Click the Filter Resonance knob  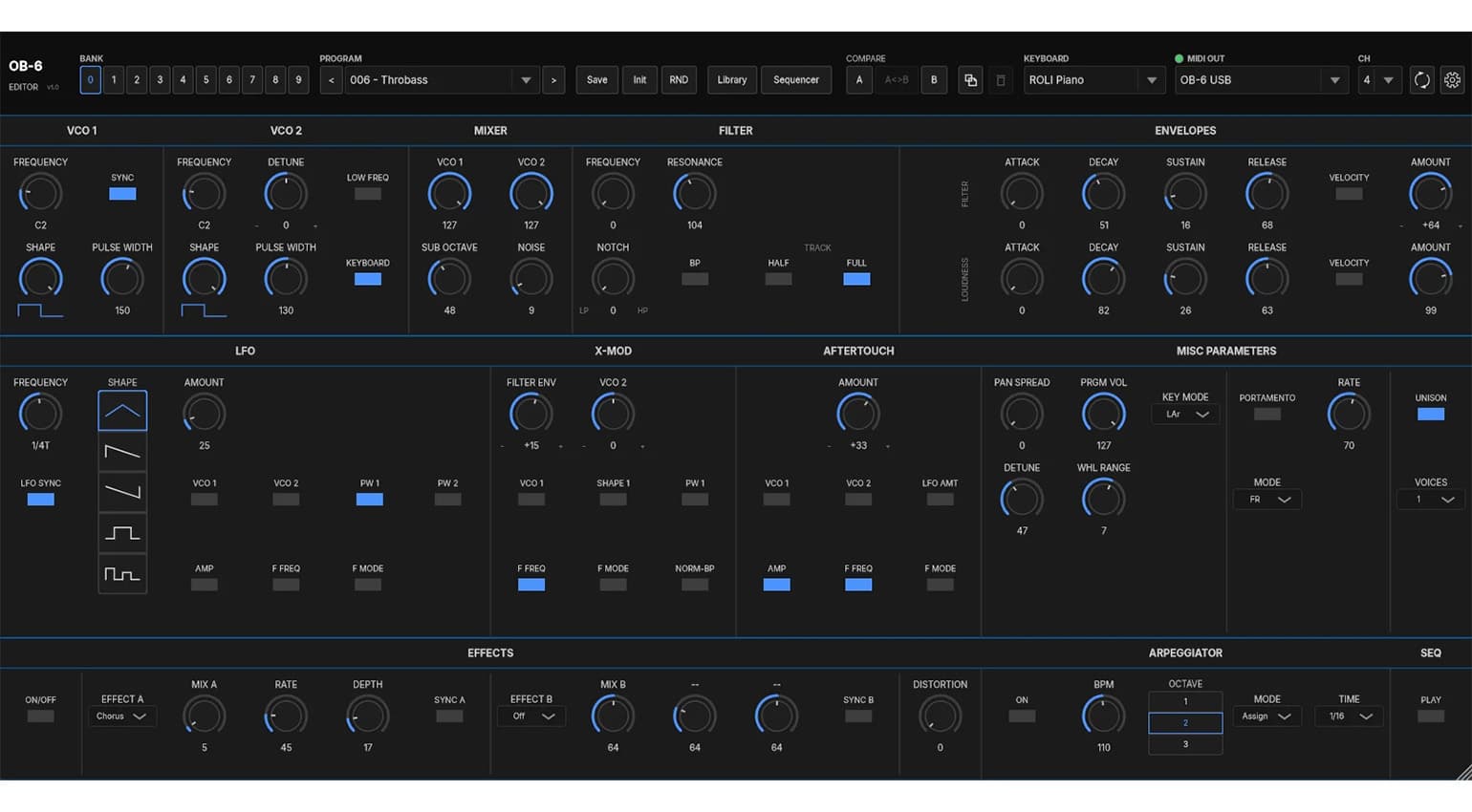click(x=695, y=193)
